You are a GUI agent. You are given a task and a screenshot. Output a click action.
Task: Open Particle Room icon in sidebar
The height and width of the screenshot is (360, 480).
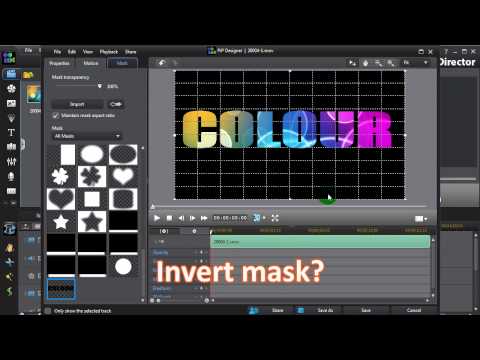tap(11, 118)
